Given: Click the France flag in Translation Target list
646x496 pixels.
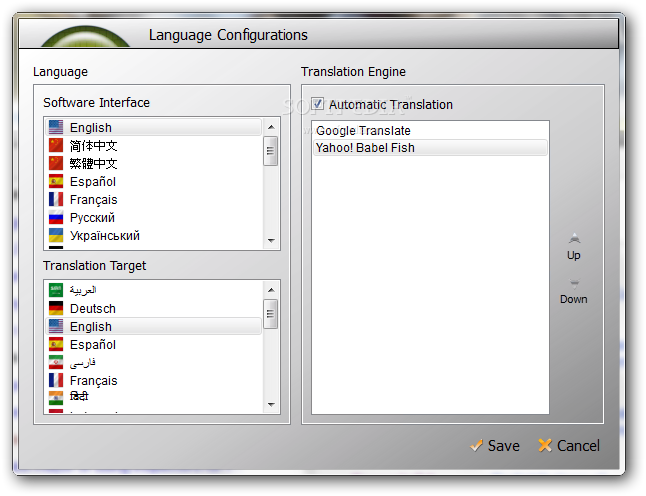Looking at the screenshot, I should (x=56, y=380).
